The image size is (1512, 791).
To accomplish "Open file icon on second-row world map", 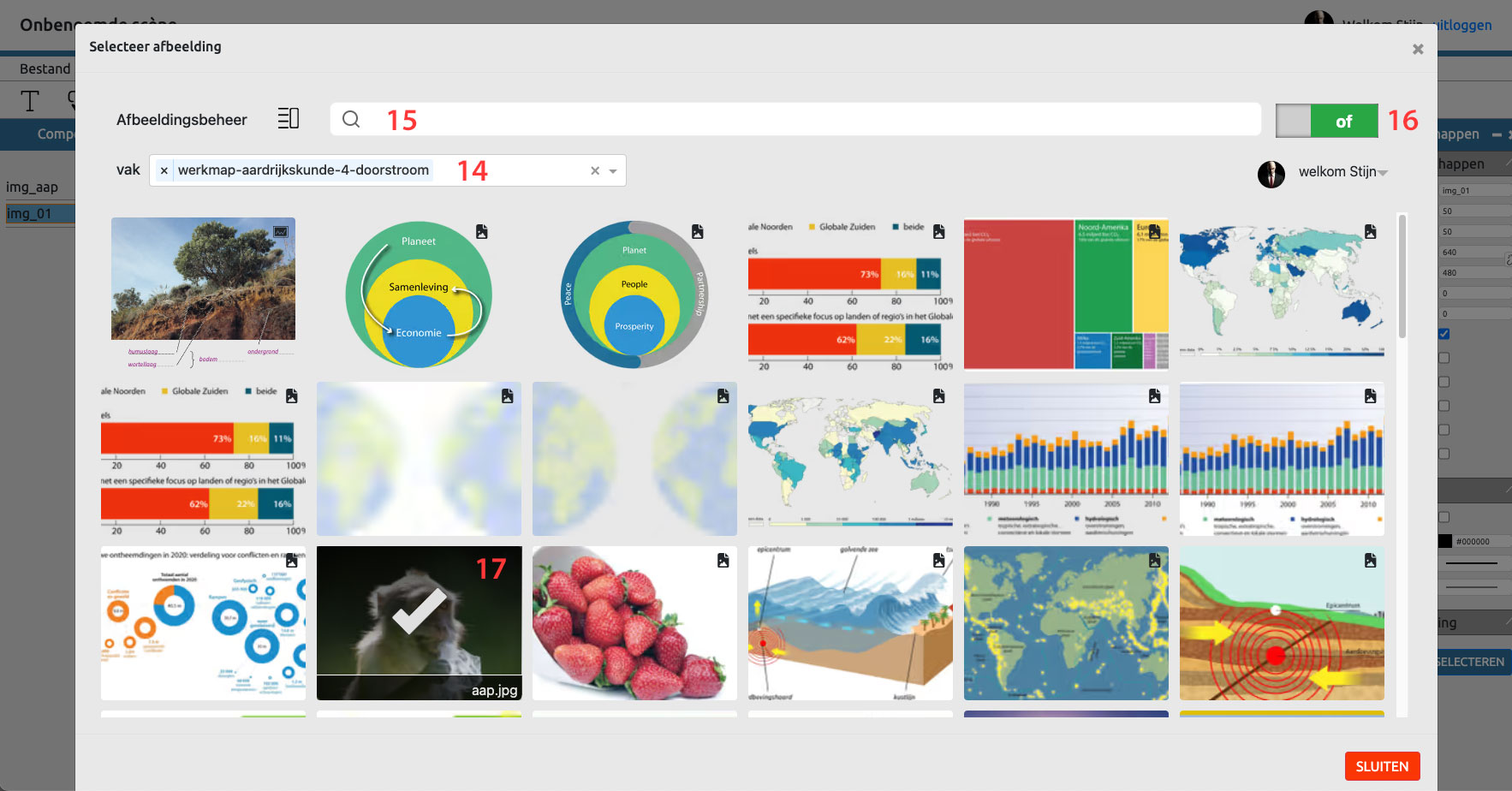I will (x=939, y=395).
